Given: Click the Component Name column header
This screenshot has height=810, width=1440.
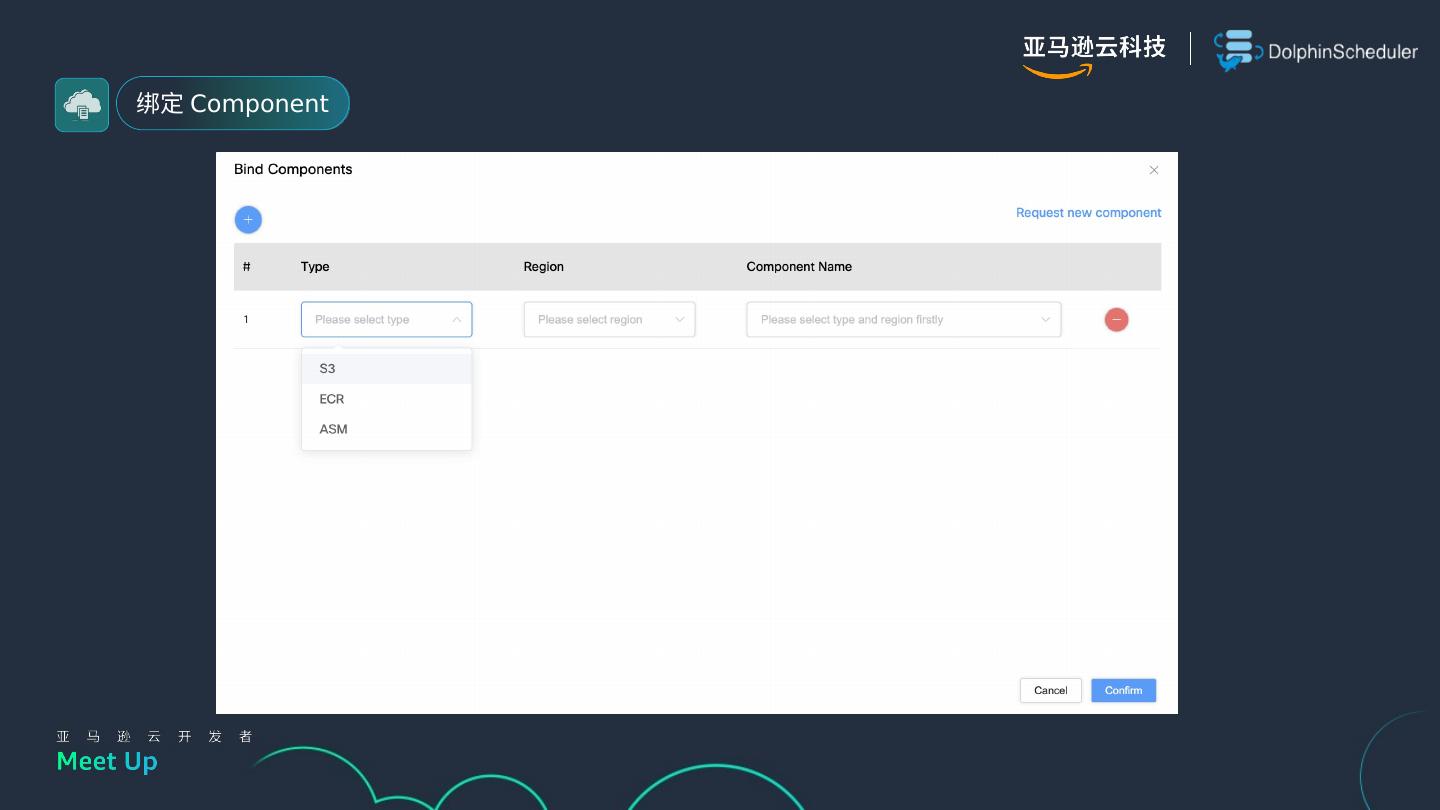Looking at the screenshot, I should point(799,267).
